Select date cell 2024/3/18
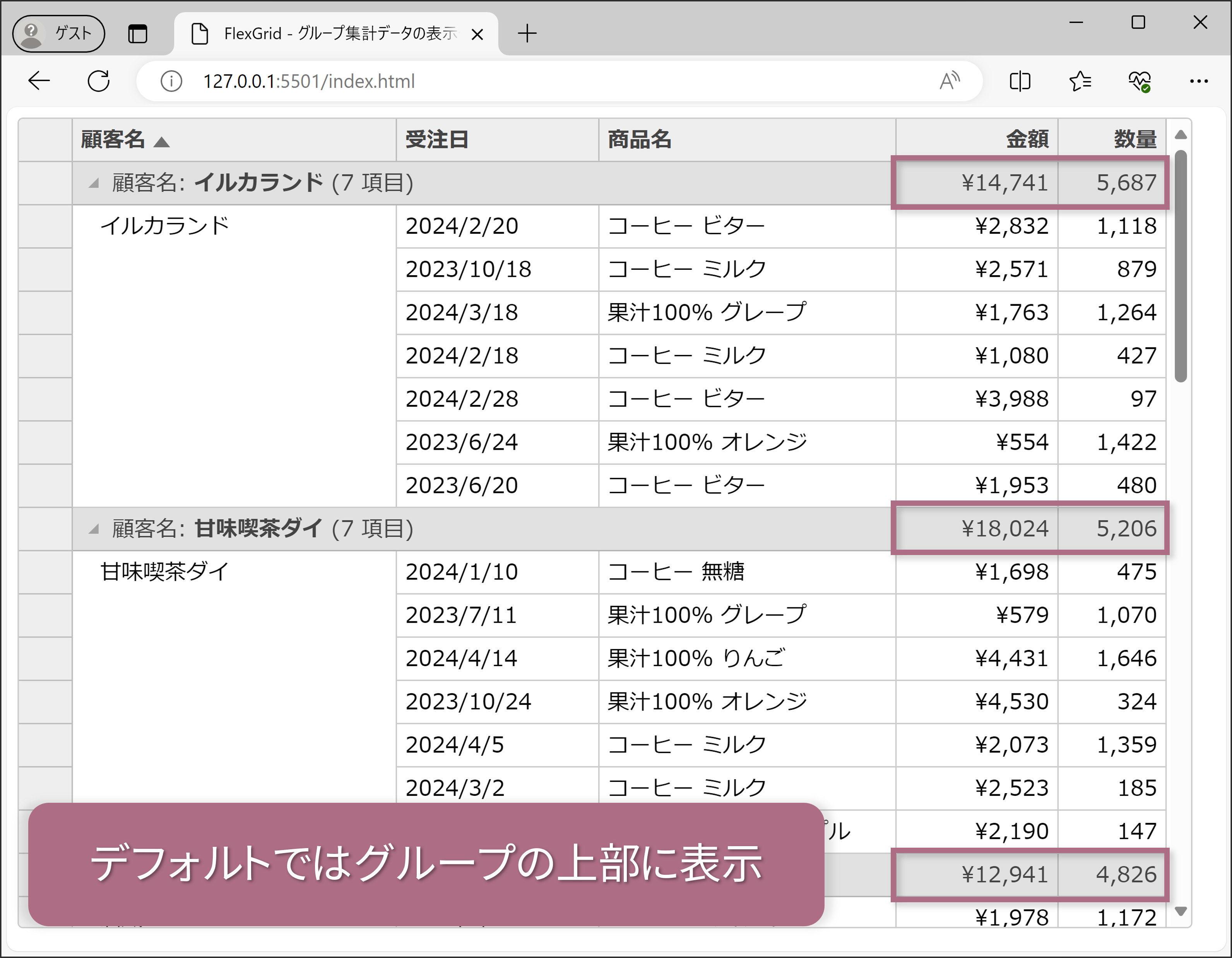 pyautogui.click(x=498, y=313)
